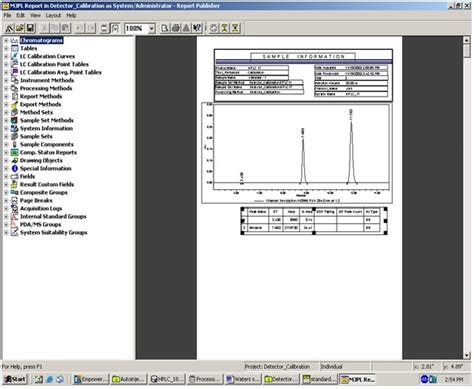Click the last hourglass toolbar icon
This screenshot has width=474, height=389.
[235, 28]
